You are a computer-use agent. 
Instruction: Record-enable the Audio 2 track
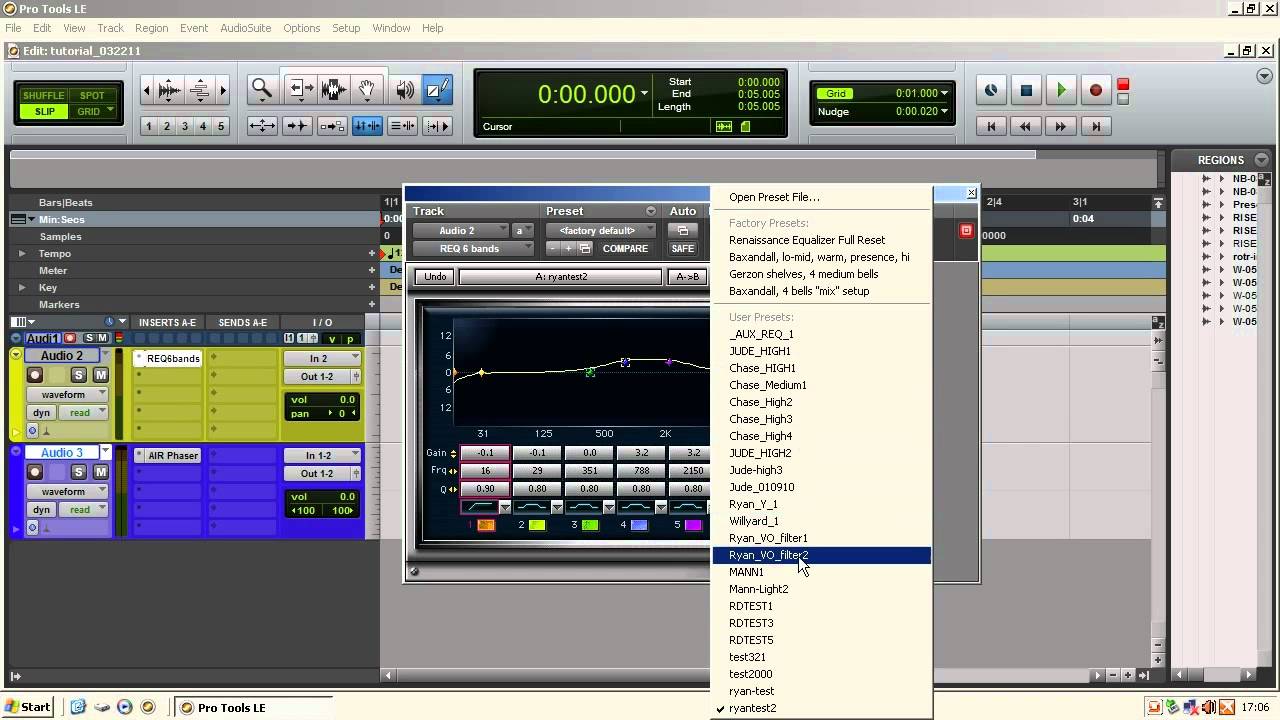[35, 375]
